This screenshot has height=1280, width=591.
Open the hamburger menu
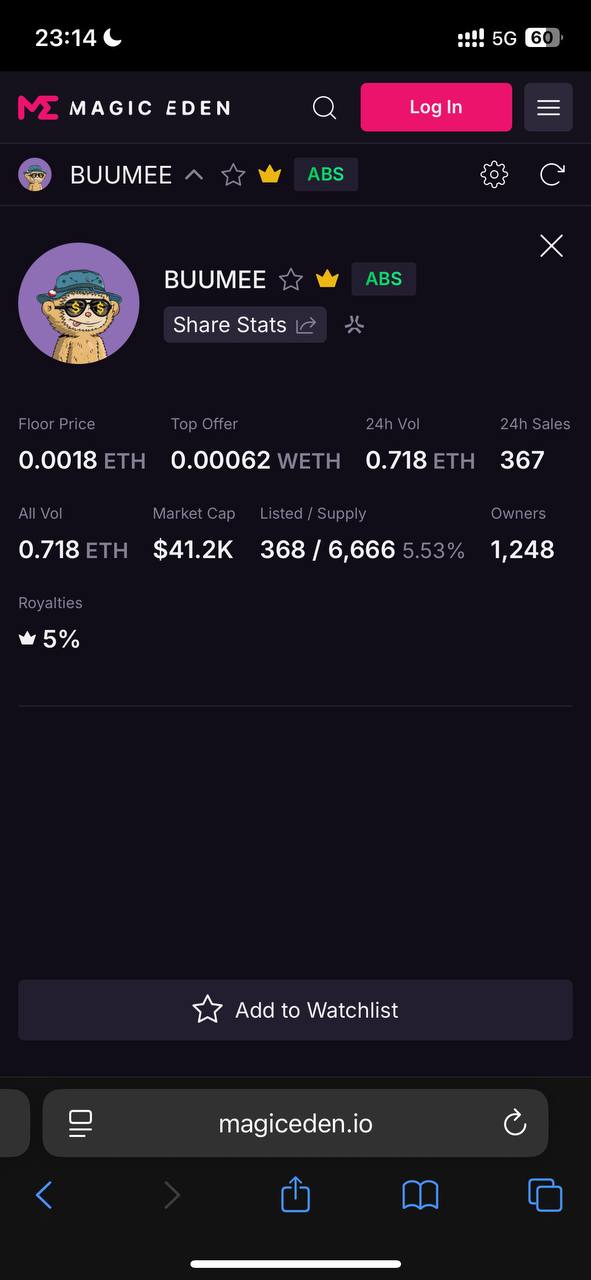pyautogui.click(x=548, y=107)
